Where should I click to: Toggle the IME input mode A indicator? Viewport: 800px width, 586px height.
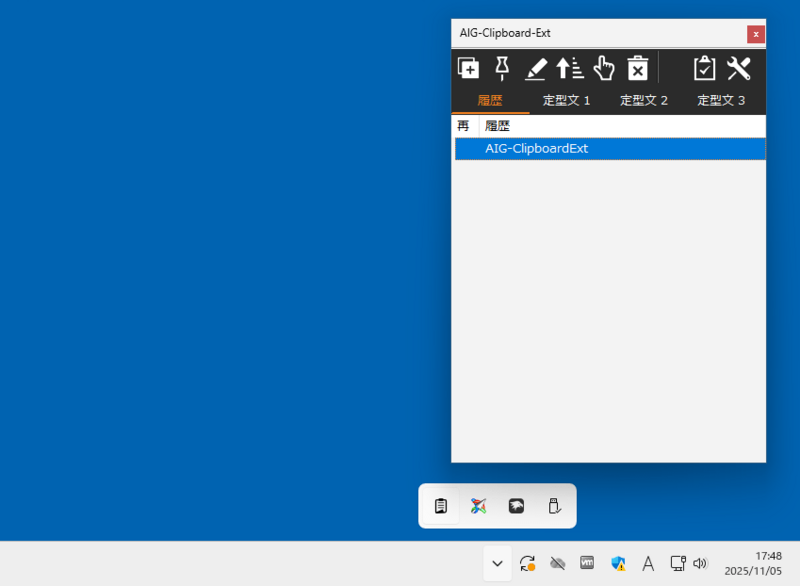[648, 563]
